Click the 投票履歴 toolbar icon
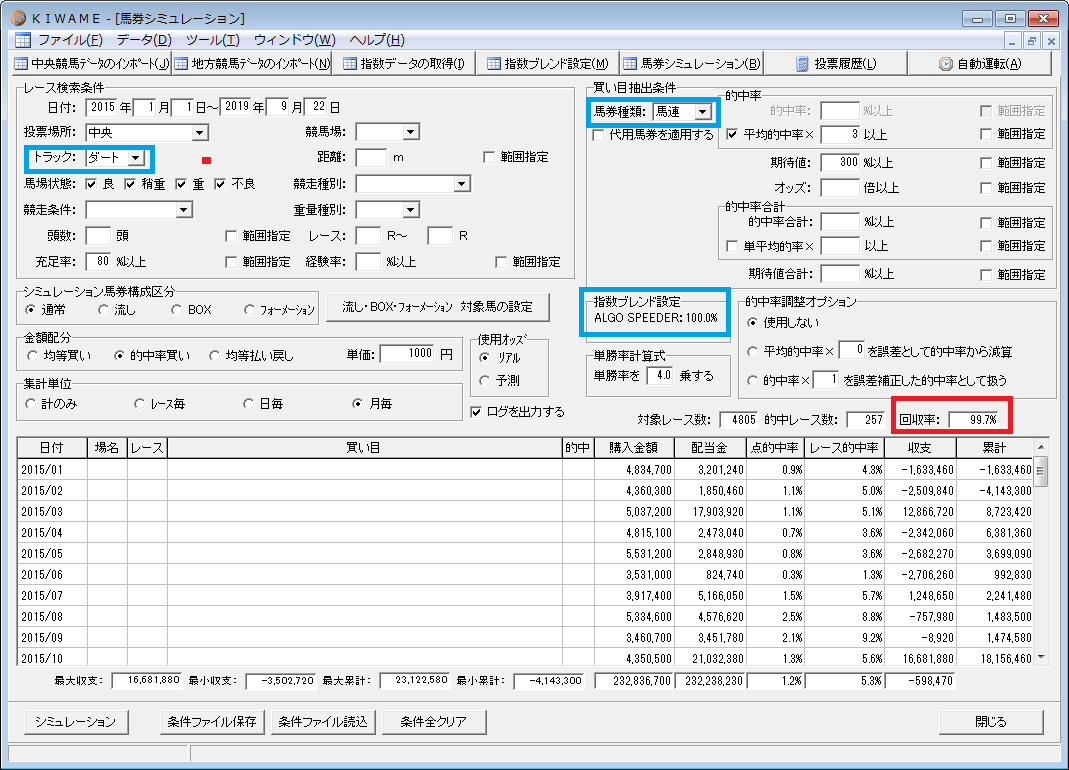This screenshot has height=770, width=1069. tap(802, 63)
